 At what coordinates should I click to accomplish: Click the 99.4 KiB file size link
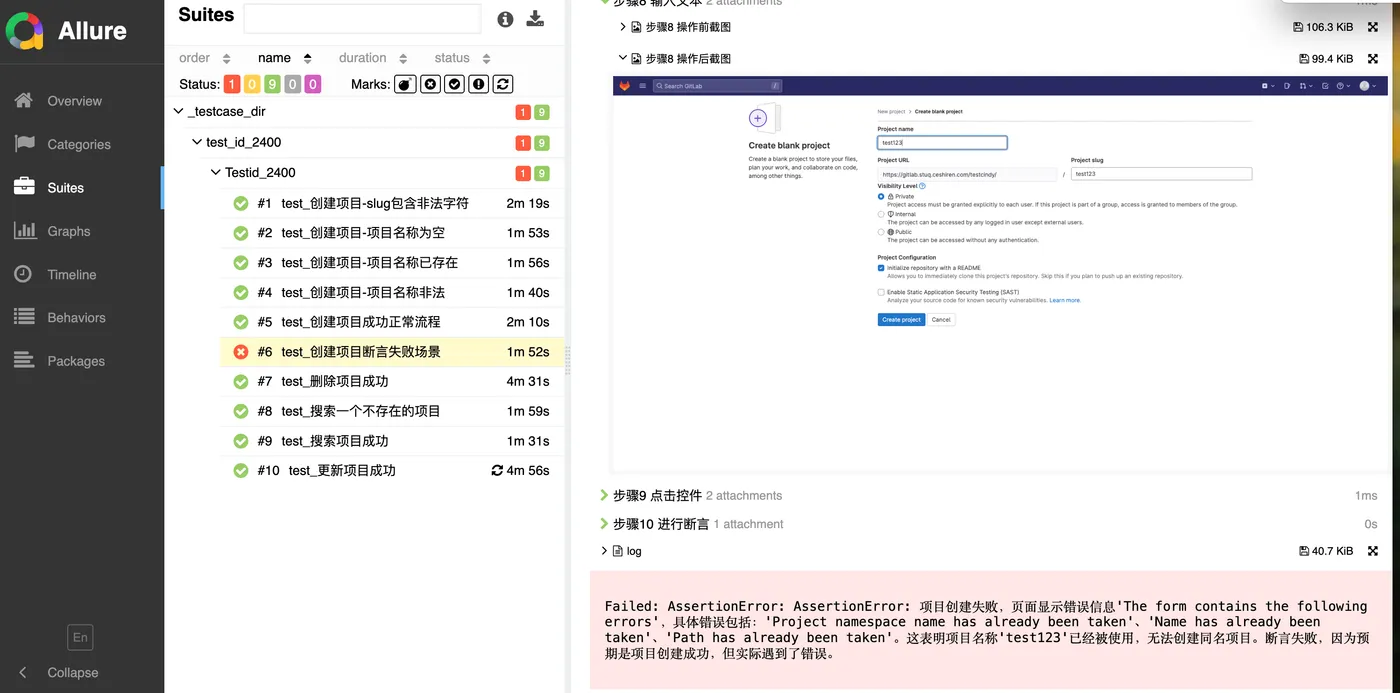click(x=1326, y=59)
